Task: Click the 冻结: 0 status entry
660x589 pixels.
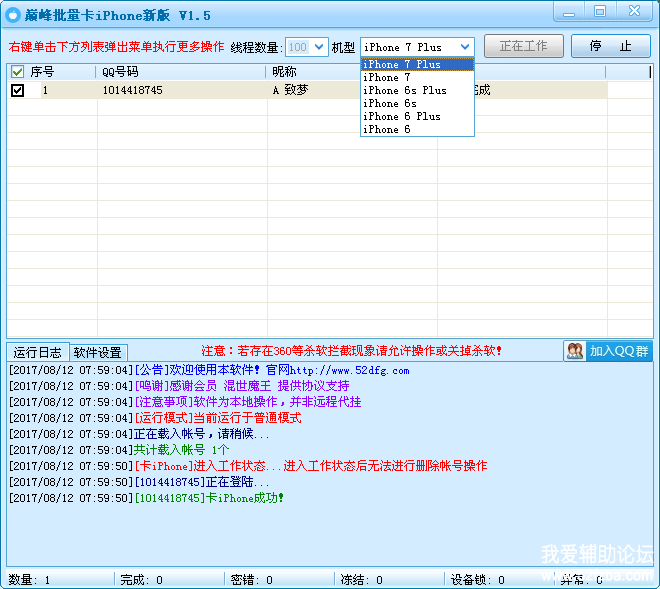Action: click(362, 580)
